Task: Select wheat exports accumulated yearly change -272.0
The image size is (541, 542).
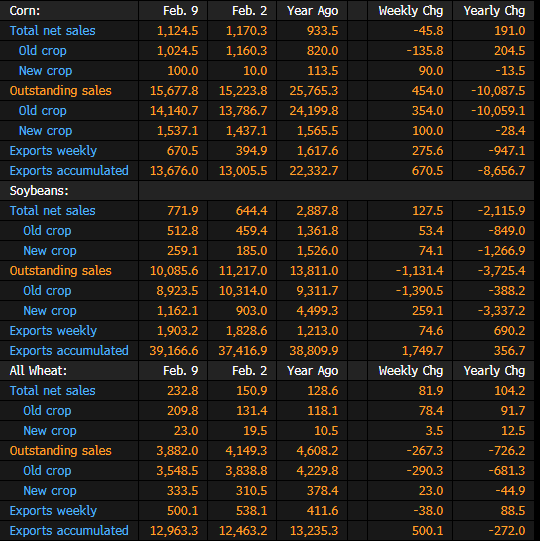Action: click(x=507, y=531)
